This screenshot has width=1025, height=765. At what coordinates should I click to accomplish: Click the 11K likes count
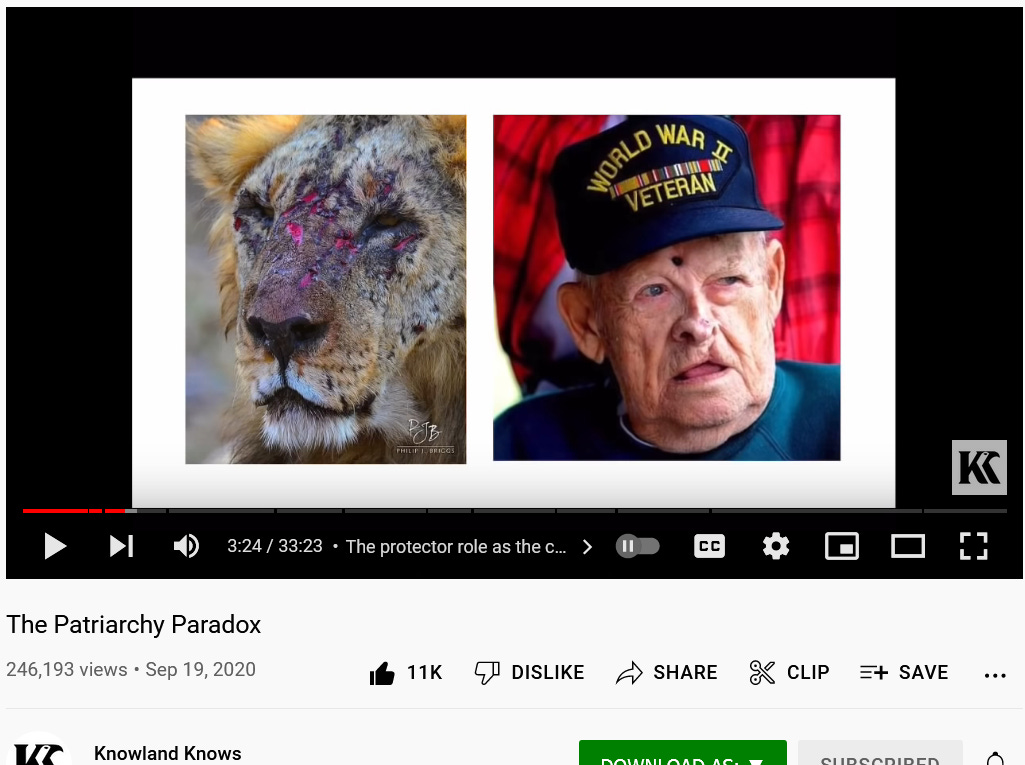[424, 673]
